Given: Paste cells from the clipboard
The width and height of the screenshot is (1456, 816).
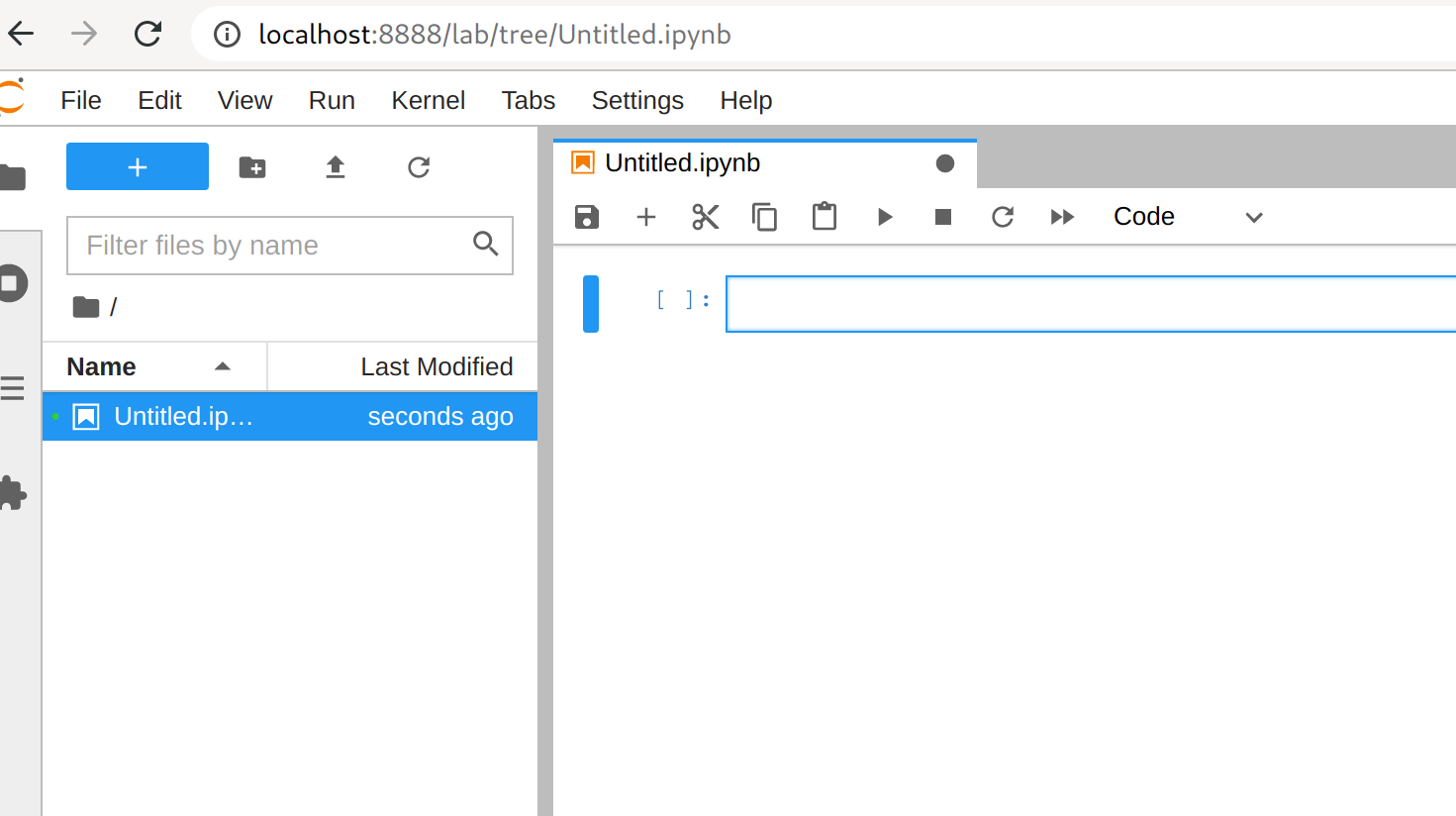Looking at the screenshot, I should [x=825, y=217].
